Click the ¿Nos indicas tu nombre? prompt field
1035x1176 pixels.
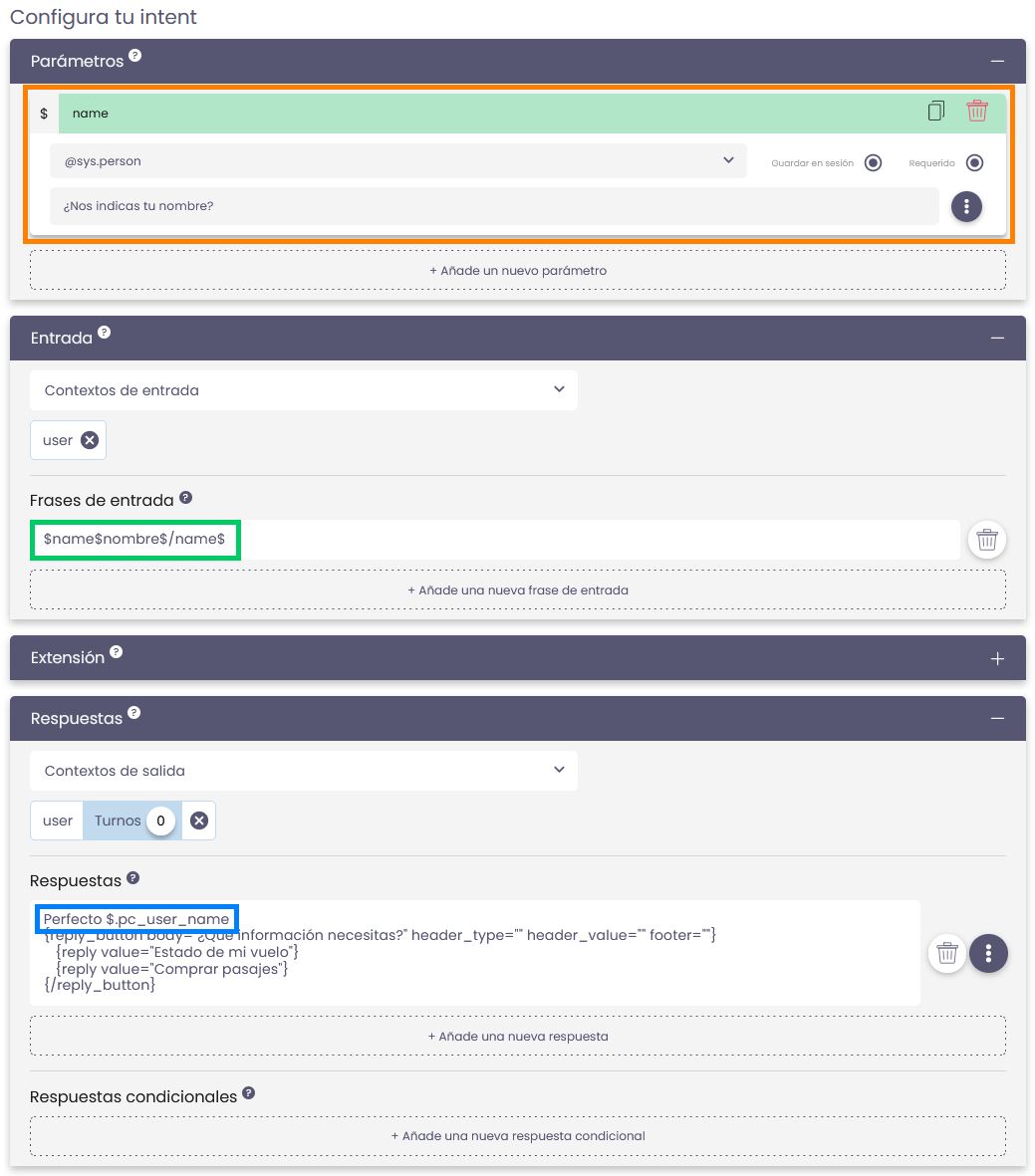[494, 206]
